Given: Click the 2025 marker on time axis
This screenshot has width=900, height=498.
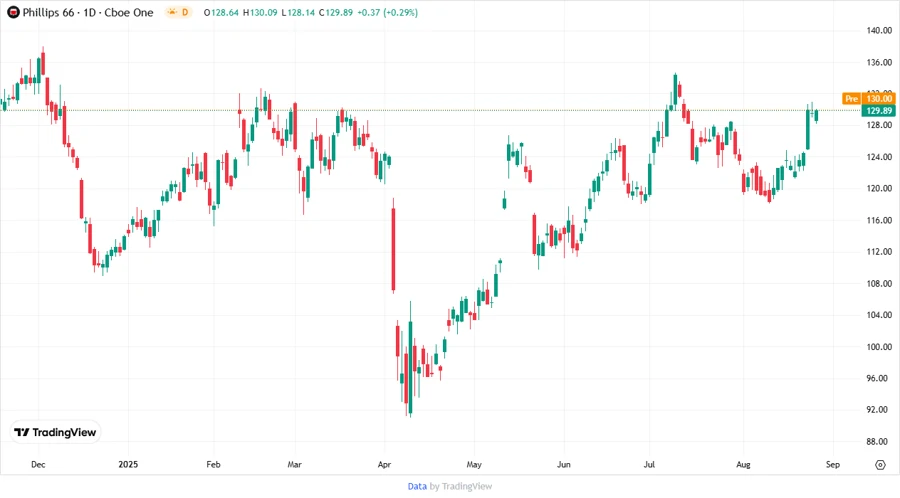Looking at the screenshot, I should click(127, 464).
